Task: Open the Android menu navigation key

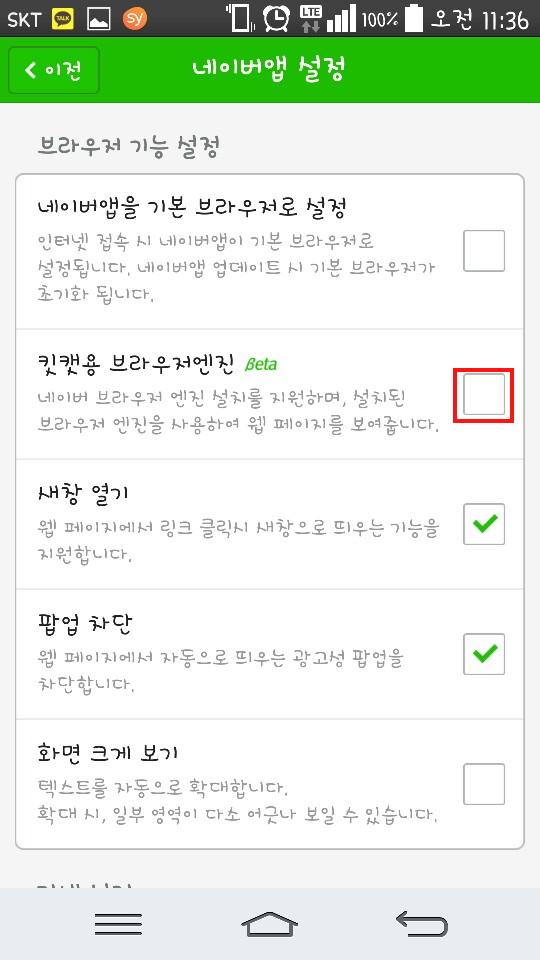Action: (x=118, y=923)
